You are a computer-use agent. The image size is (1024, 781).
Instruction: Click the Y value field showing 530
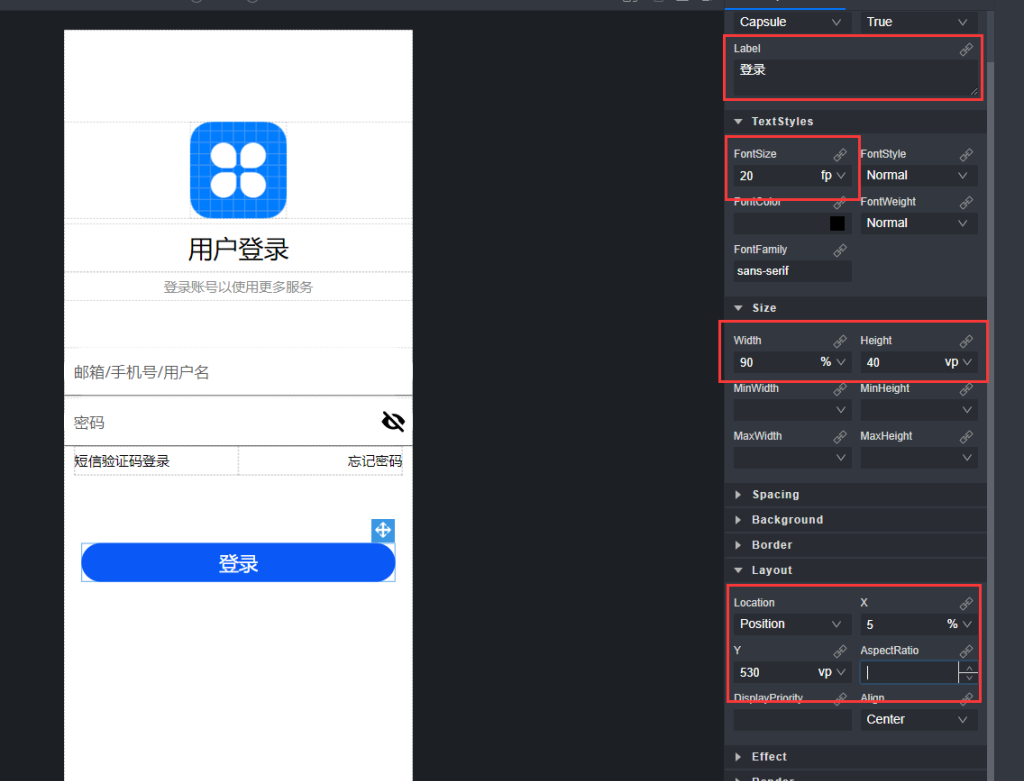775,672
